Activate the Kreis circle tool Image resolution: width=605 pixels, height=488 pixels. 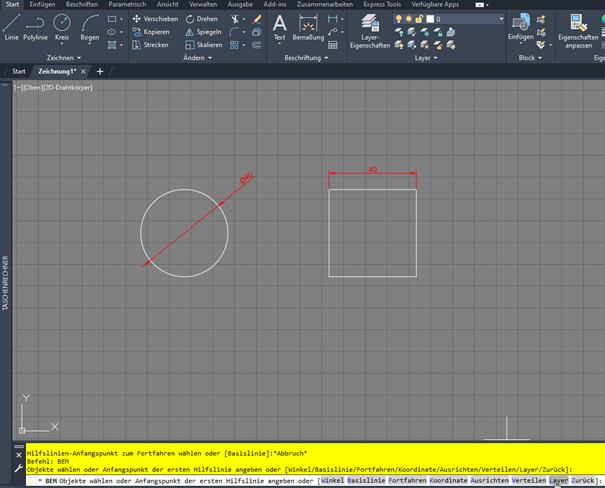[62, 27]
